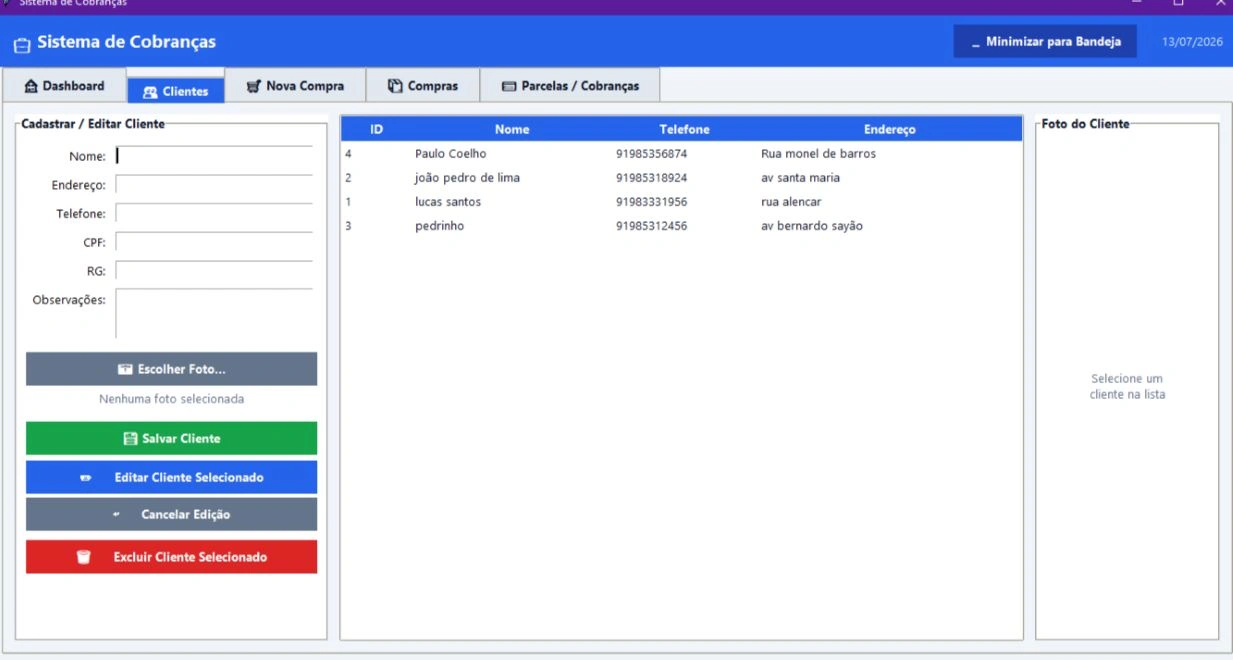This screenshot has width=1233, height=660.
Task: Click the trash can icon on Excluir Cliente
Action: coord(84,557)
